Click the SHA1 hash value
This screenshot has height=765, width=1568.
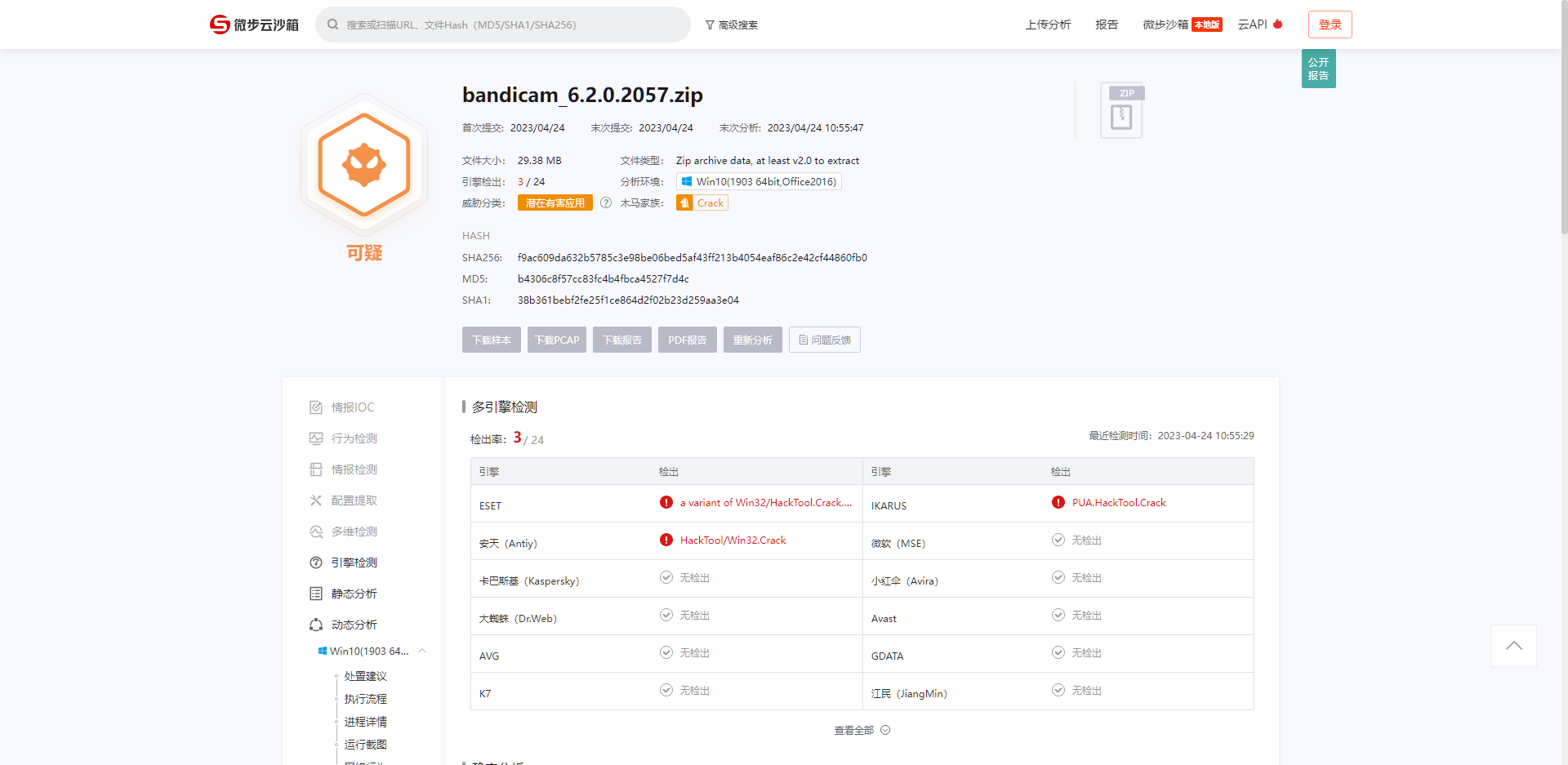(628, 300)
